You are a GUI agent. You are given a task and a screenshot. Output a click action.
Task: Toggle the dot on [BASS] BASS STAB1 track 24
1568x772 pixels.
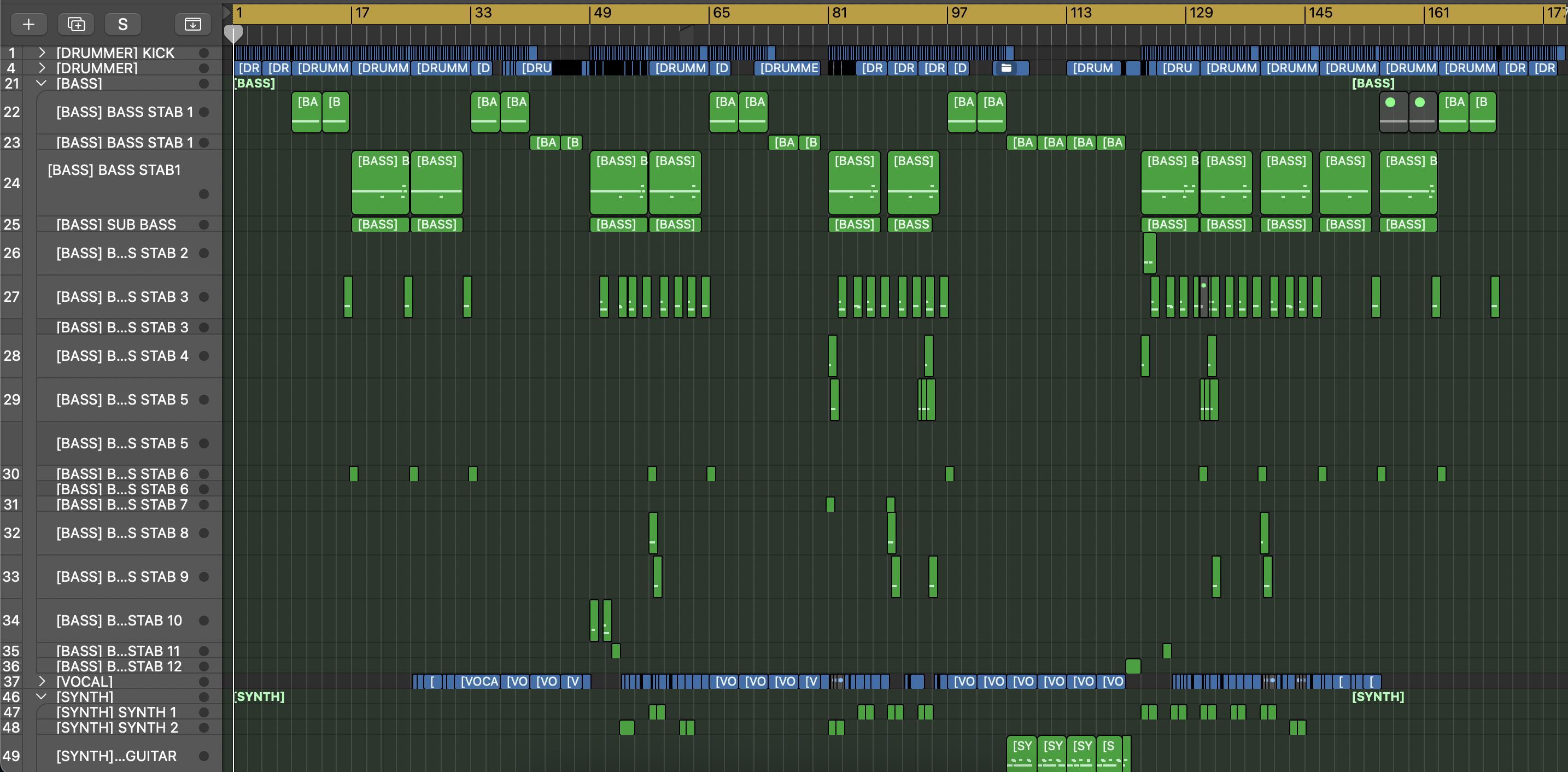click(204, 194)
